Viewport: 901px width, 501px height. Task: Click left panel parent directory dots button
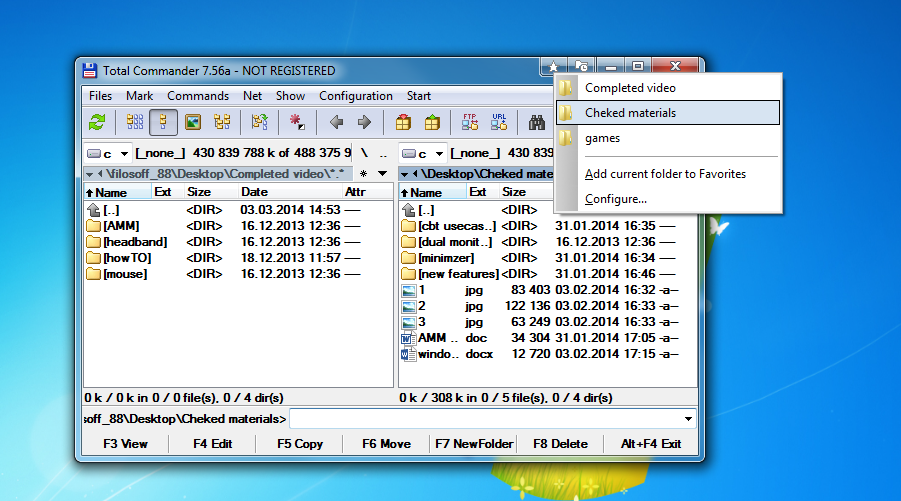[383, 153]
